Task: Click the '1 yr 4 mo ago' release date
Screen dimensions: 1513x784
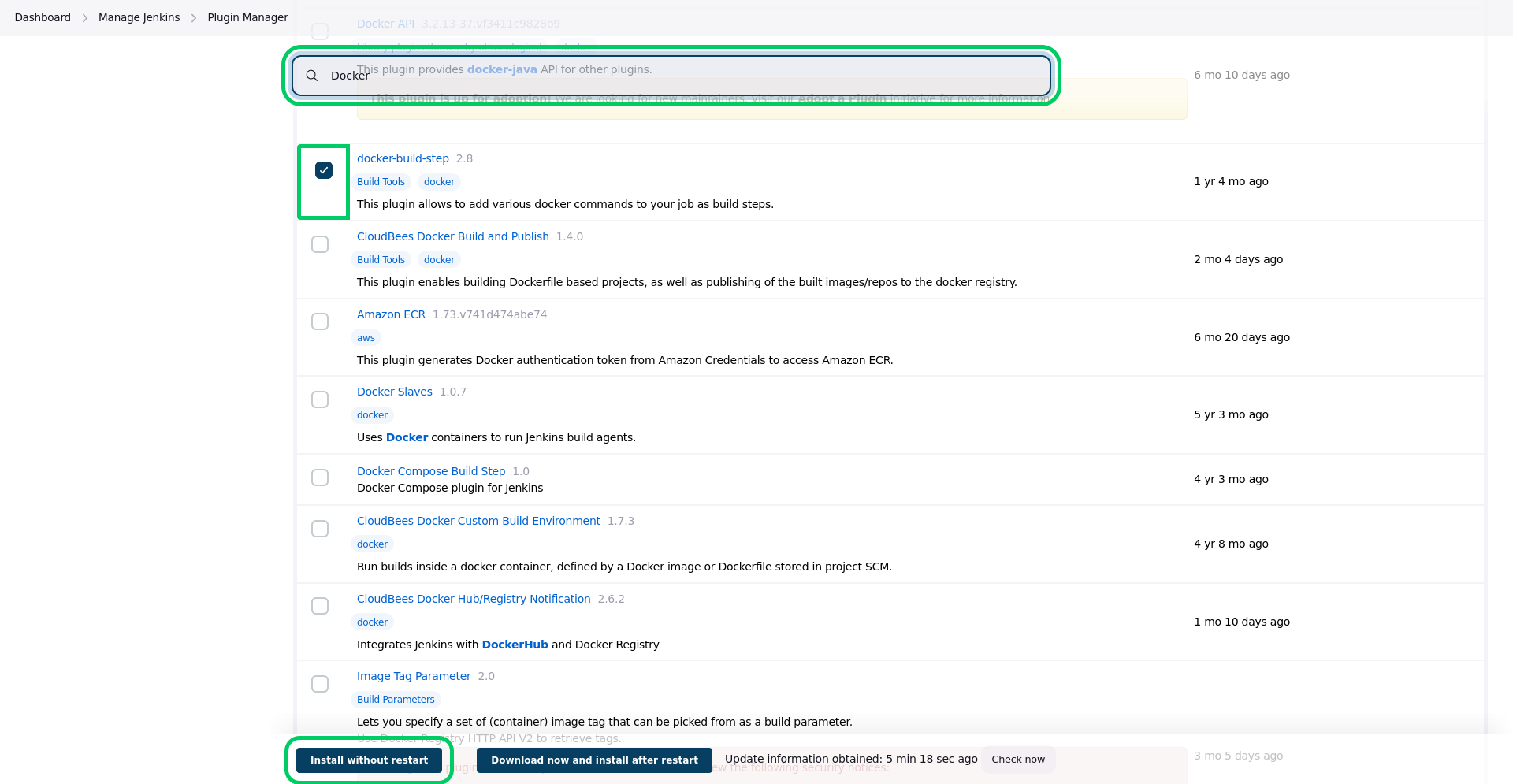Action: (x=1231, y=181)
